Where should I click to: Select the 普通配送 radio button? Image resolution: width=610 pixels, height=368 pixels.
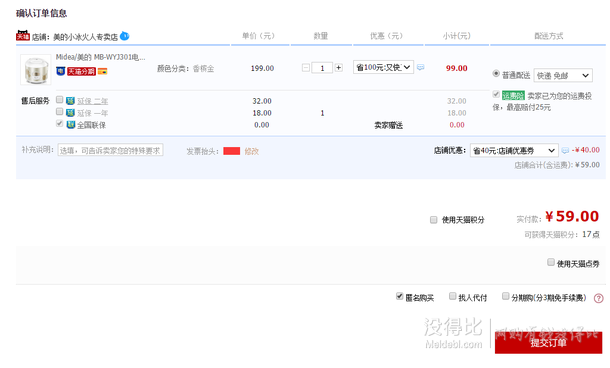(x=496, y=73)
